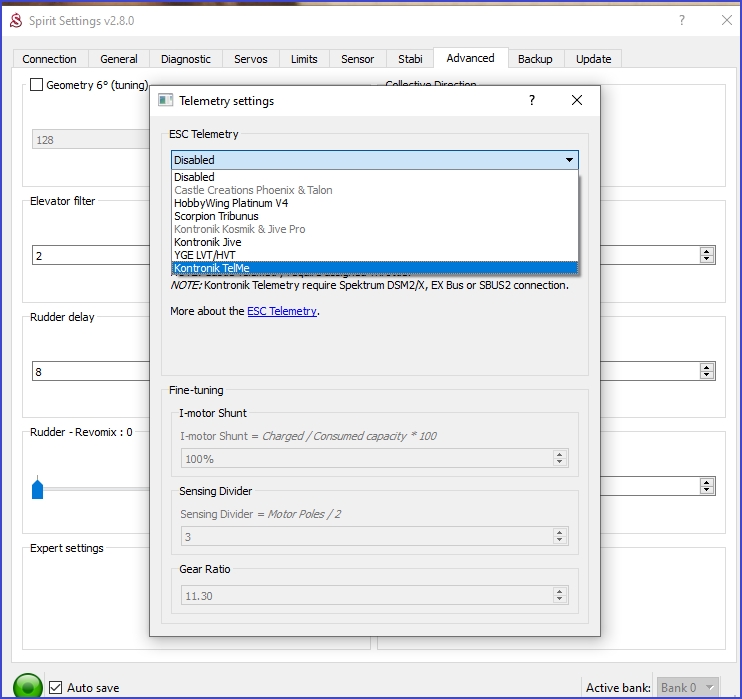Click the Spirit Settings app logo icon
Image resolution: width=742 pixels, height=699 pixels.
coord(15,20)
